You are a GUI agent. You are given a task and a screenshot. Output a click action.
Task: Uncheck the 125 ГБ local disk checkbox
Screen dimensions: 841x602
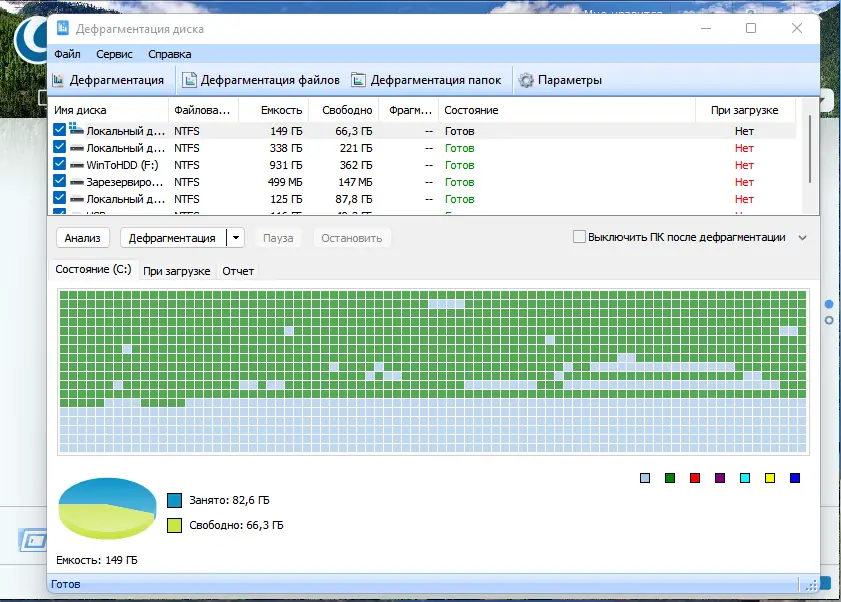point(60,198)
